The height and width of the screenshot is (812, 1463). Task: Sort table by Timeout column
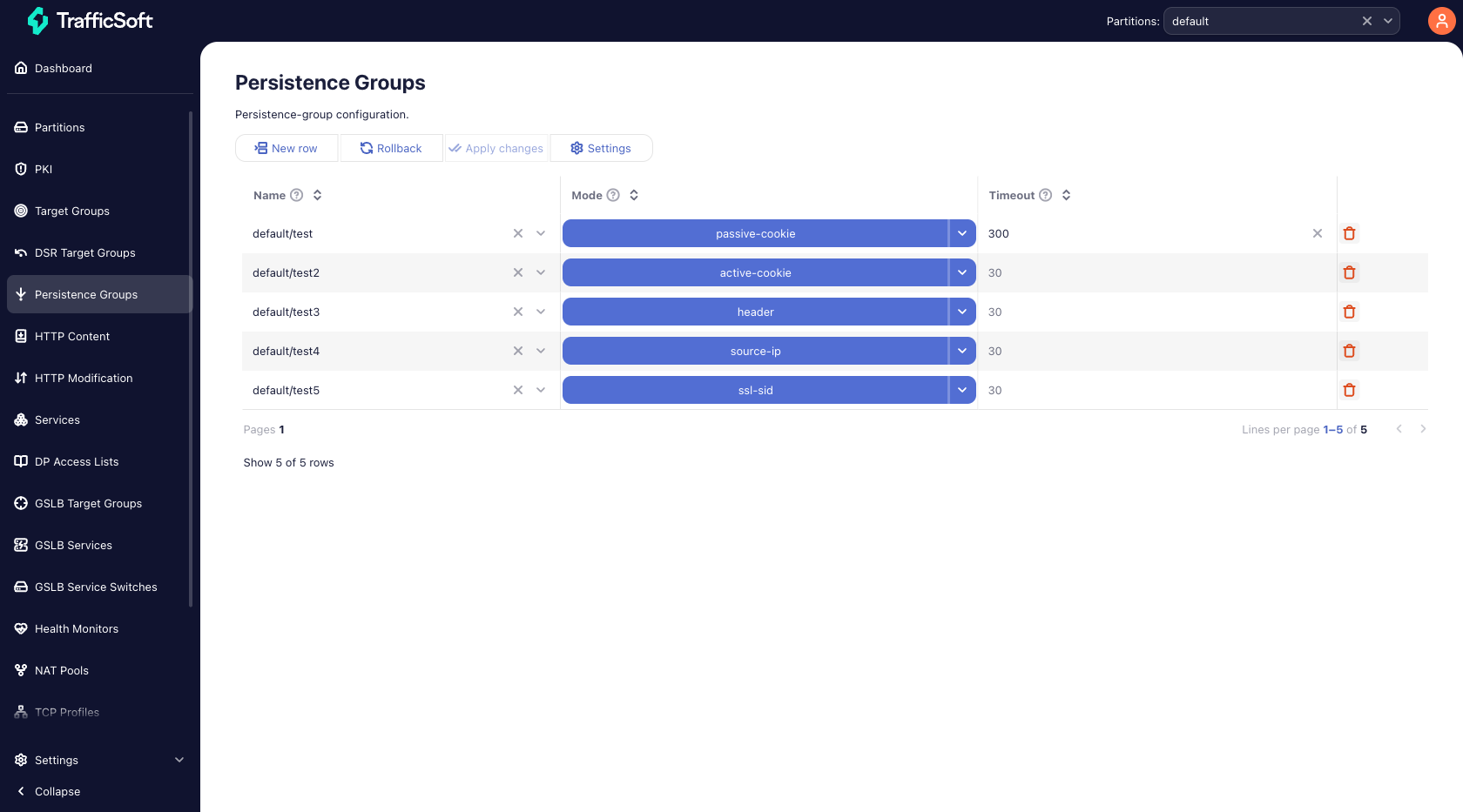pyautogui.click(x=1066, y=195)
